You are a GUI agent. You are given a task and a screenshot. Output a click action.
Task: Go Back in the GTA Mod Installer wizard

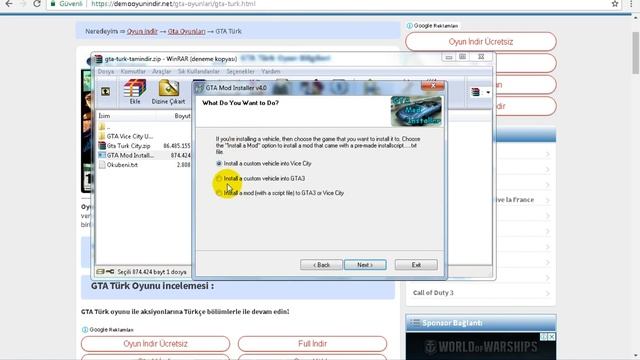tap(321, 265)
